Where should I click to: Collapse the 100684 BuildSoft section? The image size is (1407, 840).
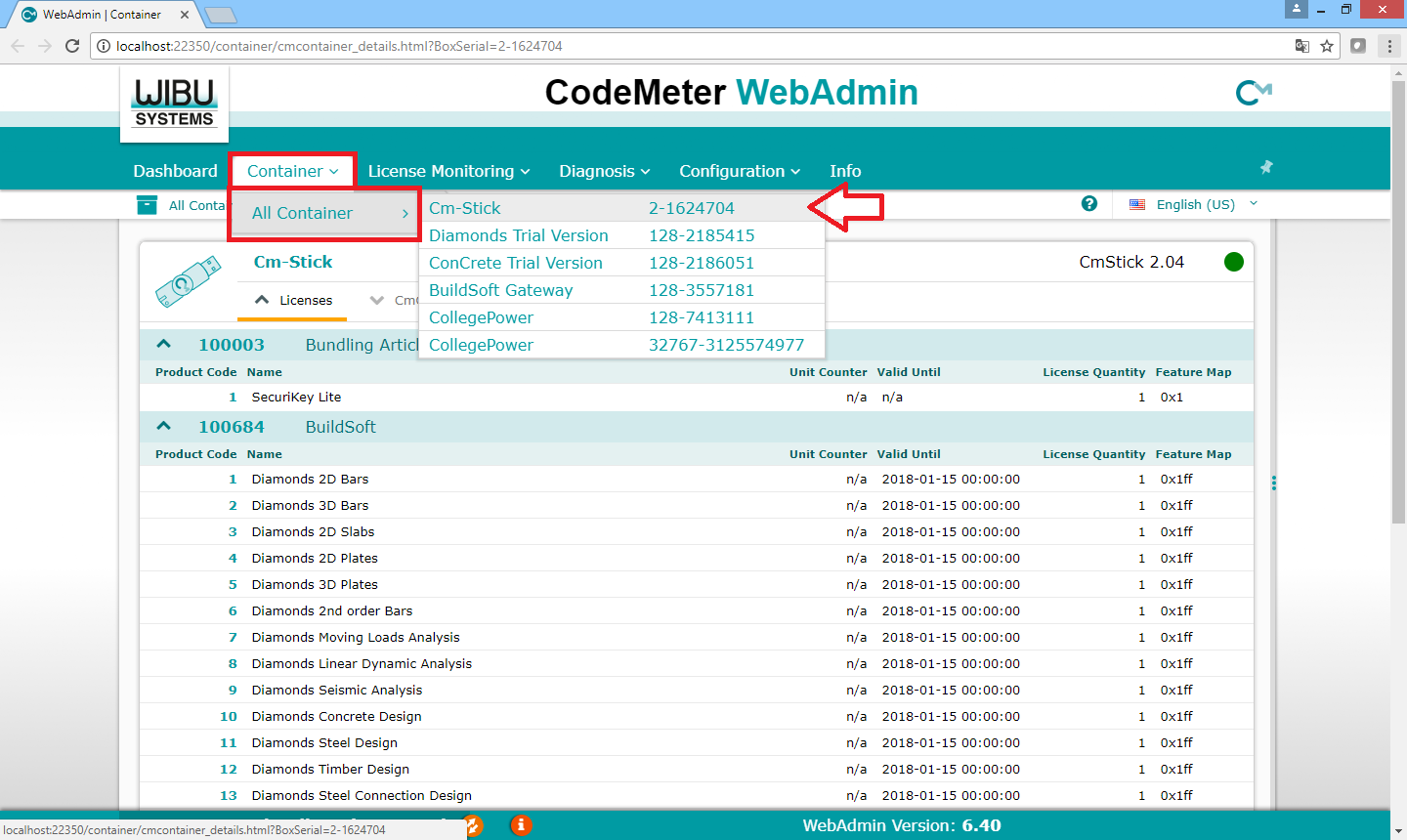(x=163, y=426)
